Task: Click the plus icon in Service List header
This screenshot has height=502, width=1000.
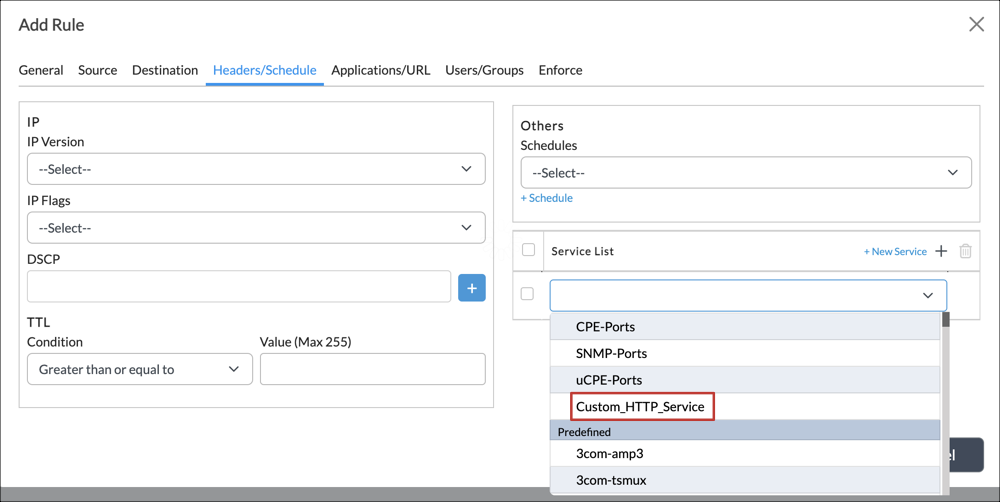Action: click(x=941, y=251)
